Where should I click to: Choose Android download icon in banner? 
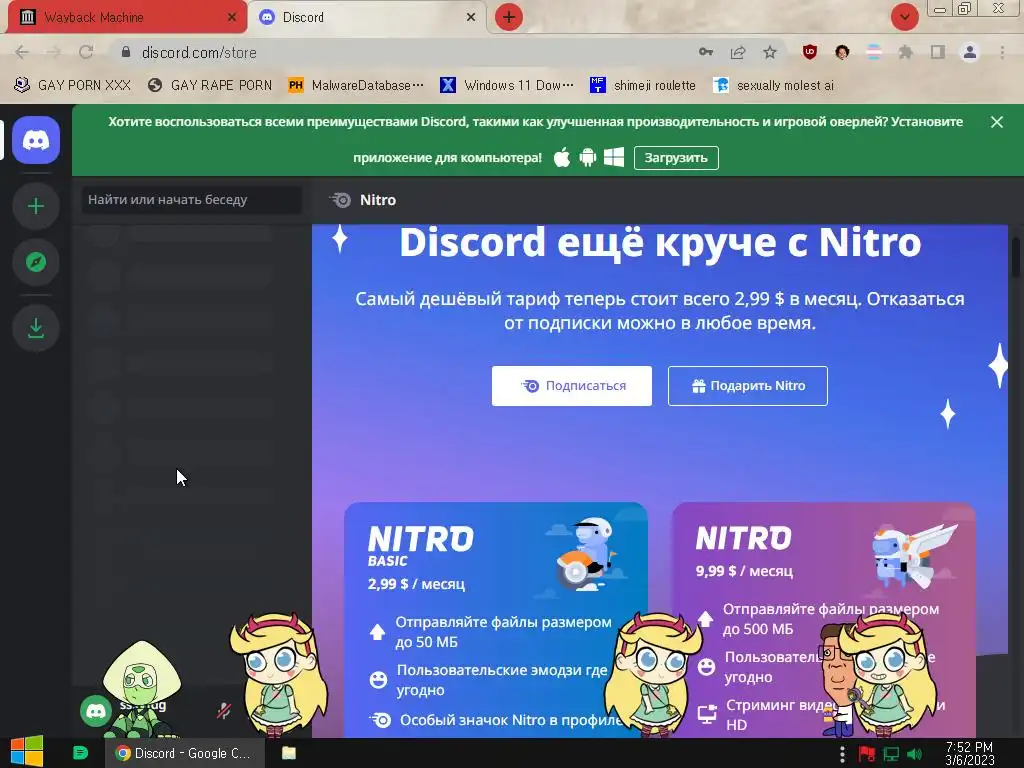(588, 157)
